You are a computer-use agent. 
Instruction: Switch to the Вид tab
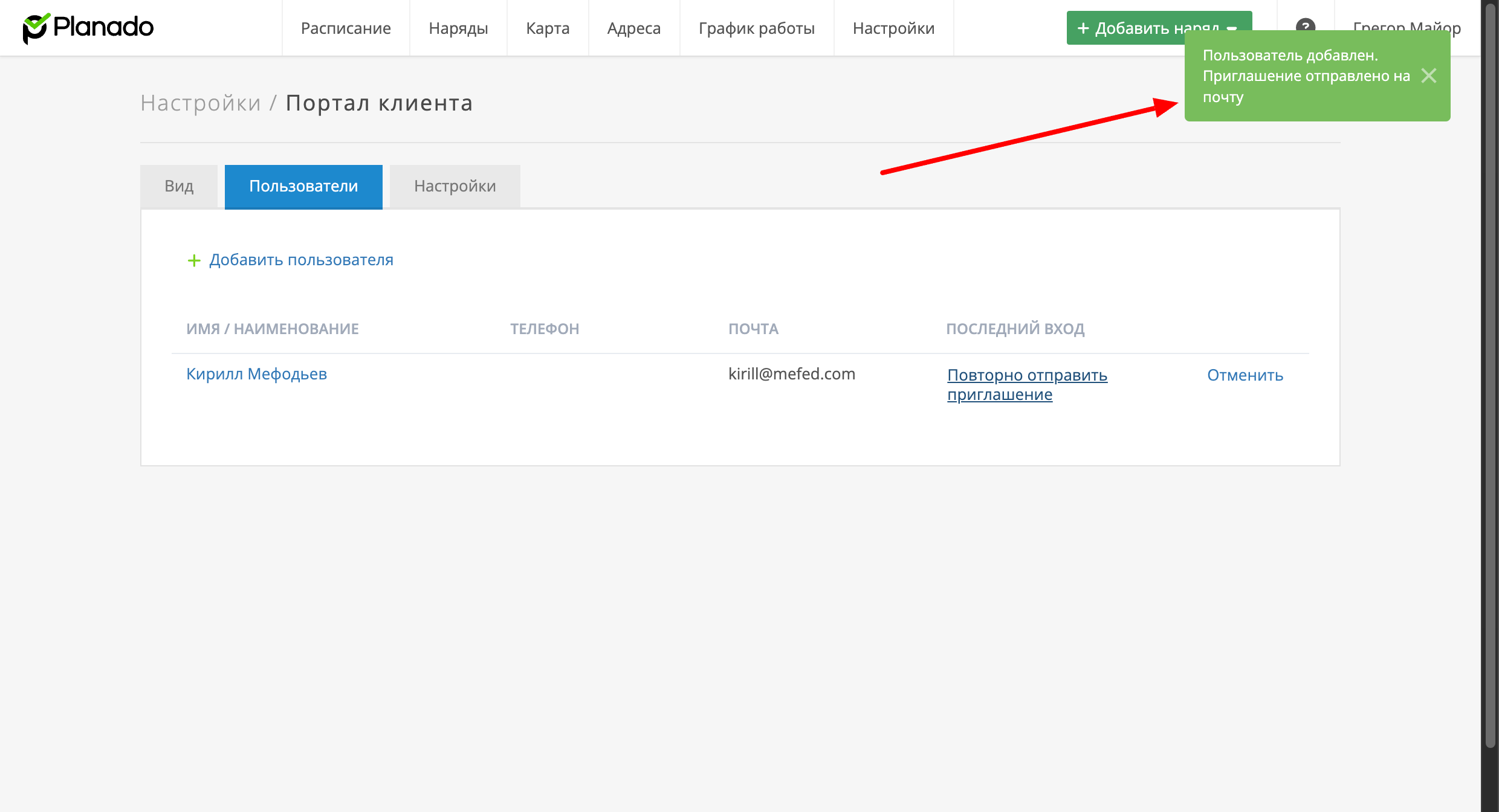click(179, 186)
